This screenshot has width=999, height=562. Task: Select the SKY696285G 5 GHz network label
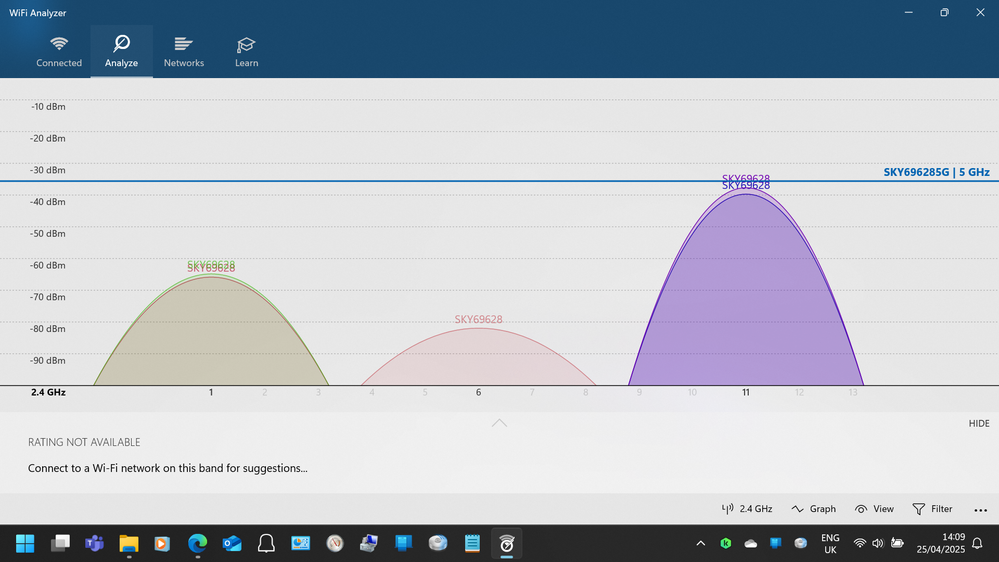tap(936, 172)
